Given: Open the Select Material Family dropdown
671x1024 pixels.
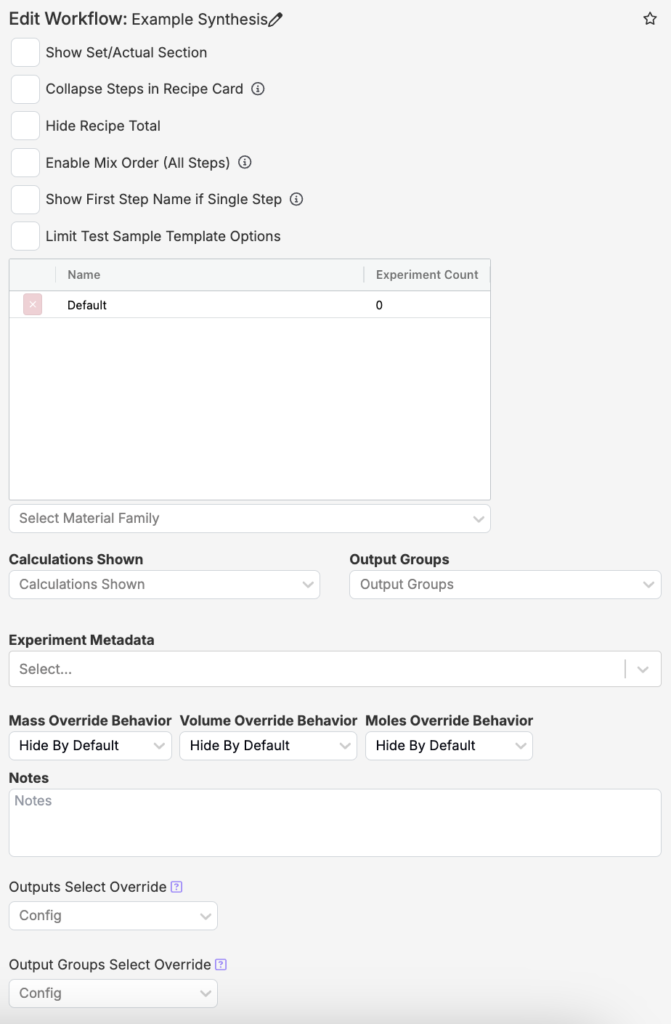Looking at the screenshot, I should pos(249,518).
